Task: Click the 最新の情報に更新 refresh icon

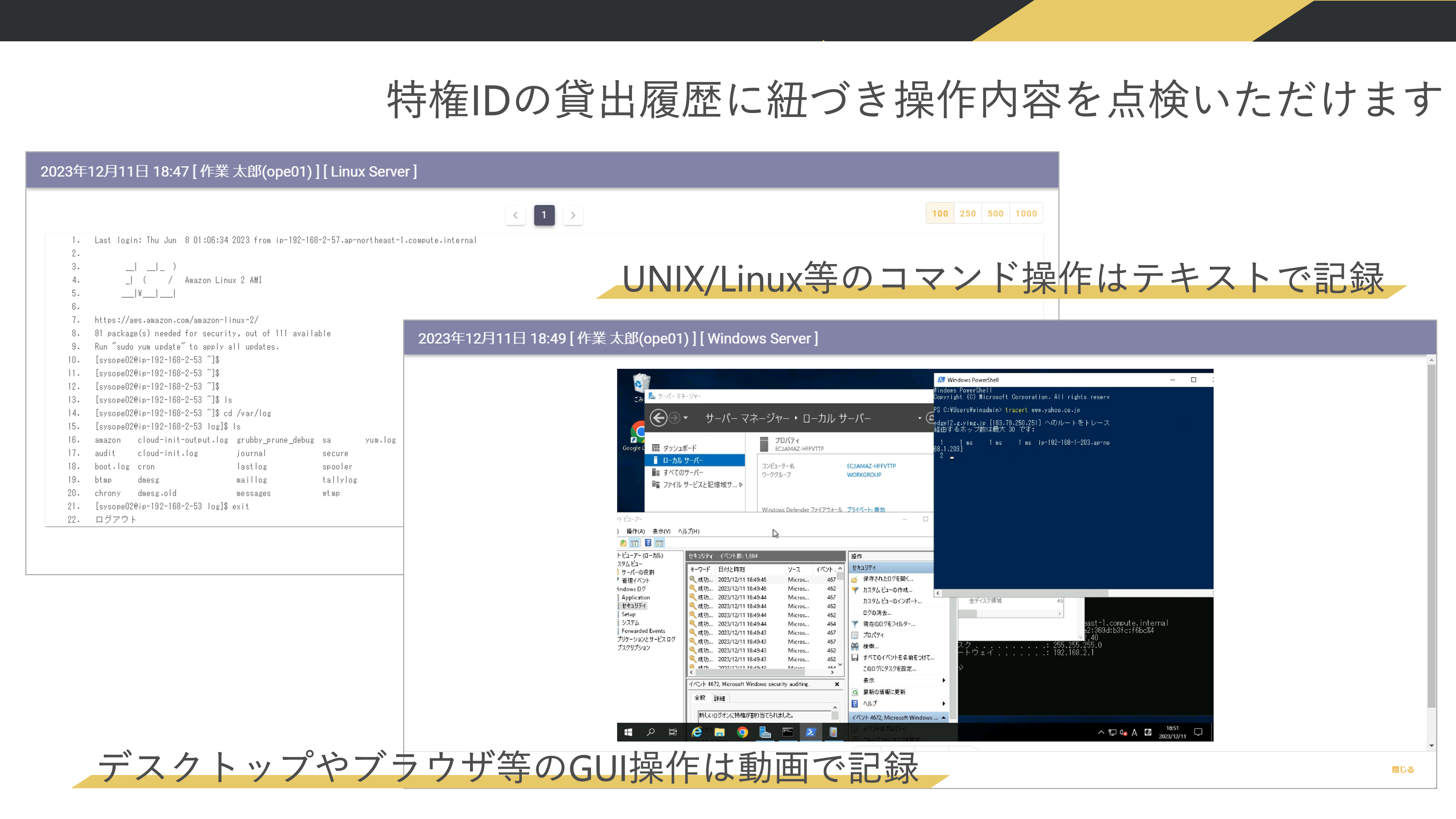Action: pos(855,692)
